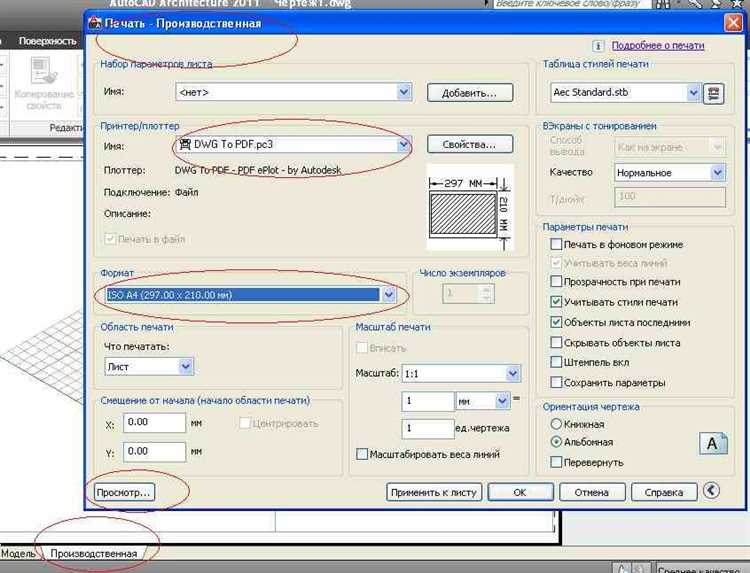Click the landscape orientation preview icon
This screenshot has height=573, width=750.
coord(713,443)
